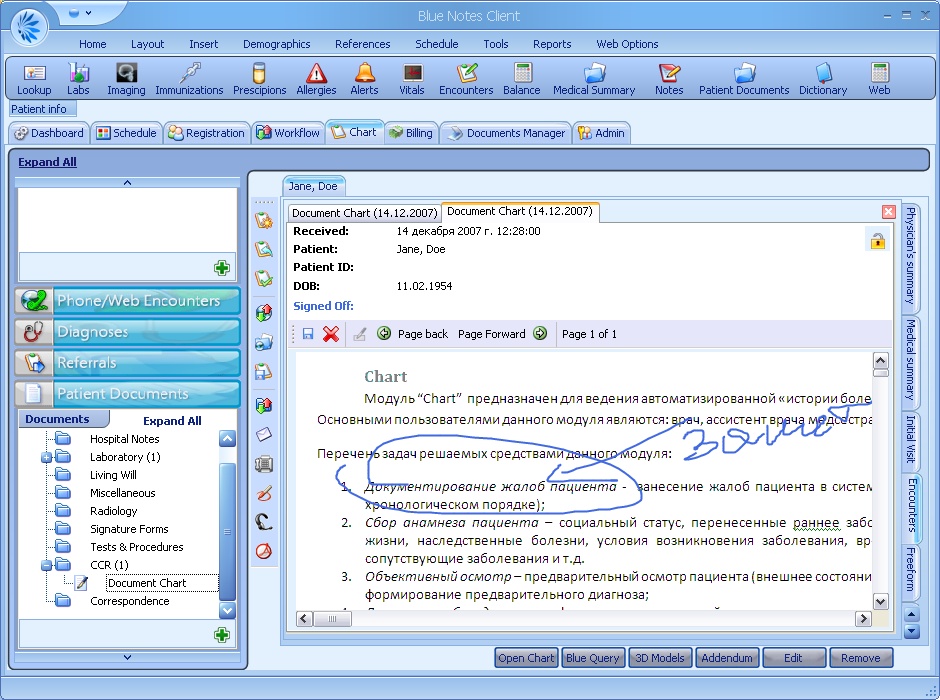The height and width of the screenshot is (700, 940).
Task: Collapse the Patient Documents section
Action: (128, 394)
